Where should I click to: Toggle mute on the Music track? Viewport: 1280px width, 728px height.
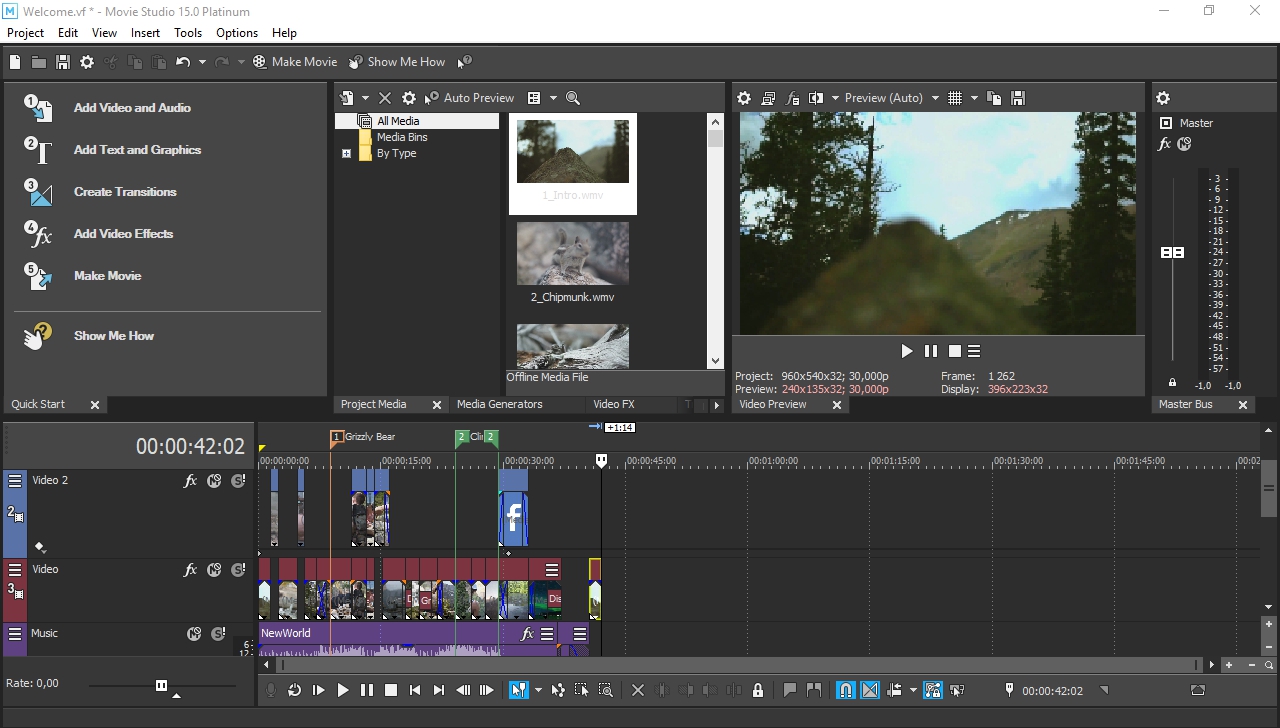click(194, 634)
